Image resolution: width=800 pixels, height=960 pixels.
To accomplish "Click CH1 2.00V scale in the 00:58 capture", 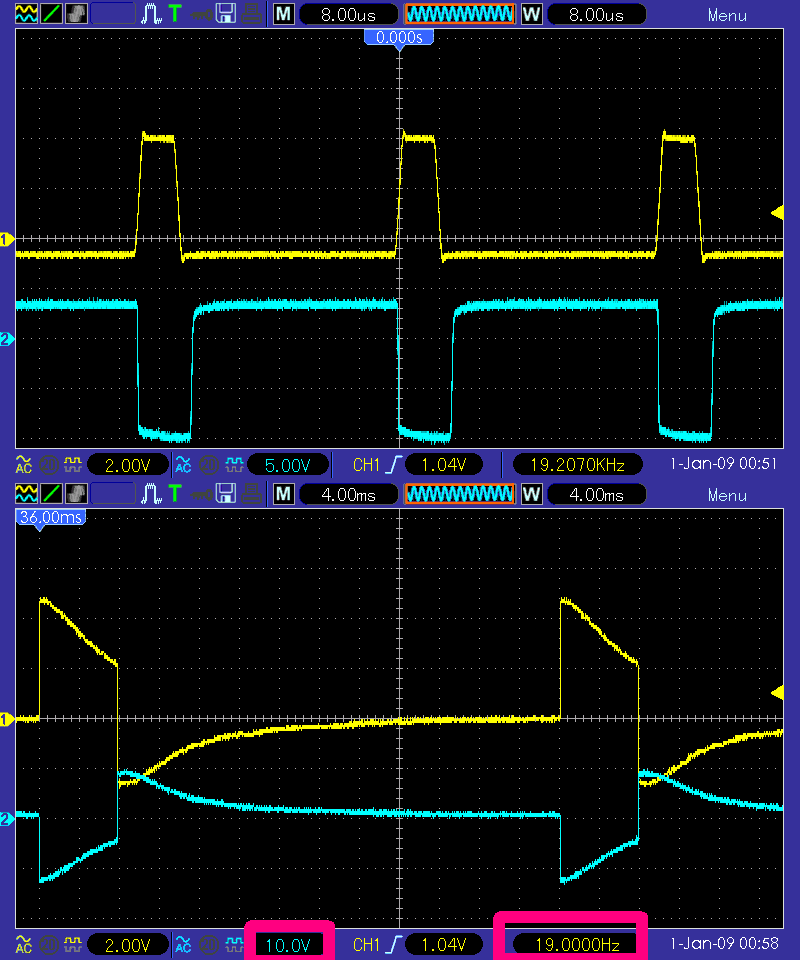I will [x=127, y=945].
